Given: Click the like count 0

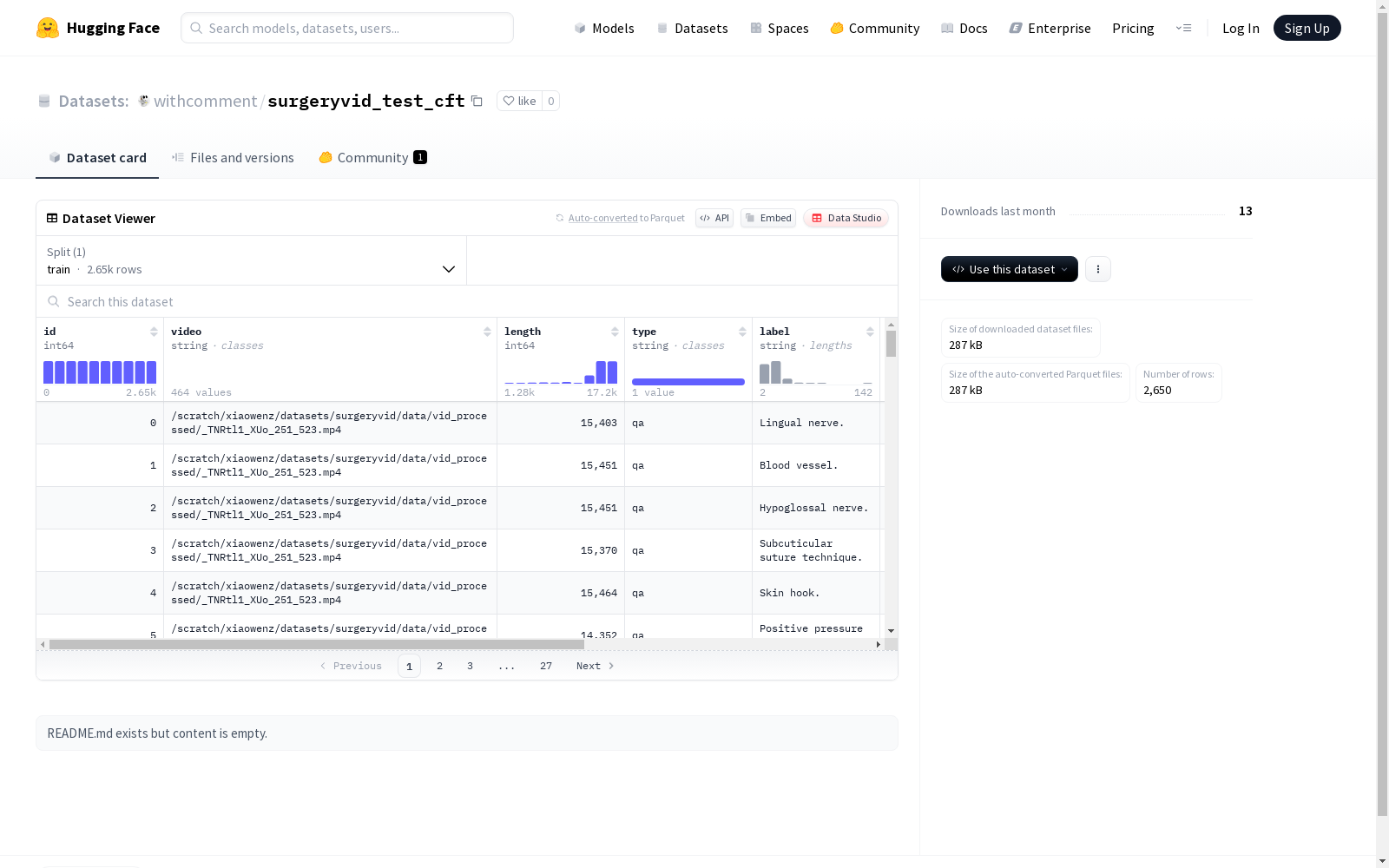Looking at the screenshot, I should tap(550, 101).
